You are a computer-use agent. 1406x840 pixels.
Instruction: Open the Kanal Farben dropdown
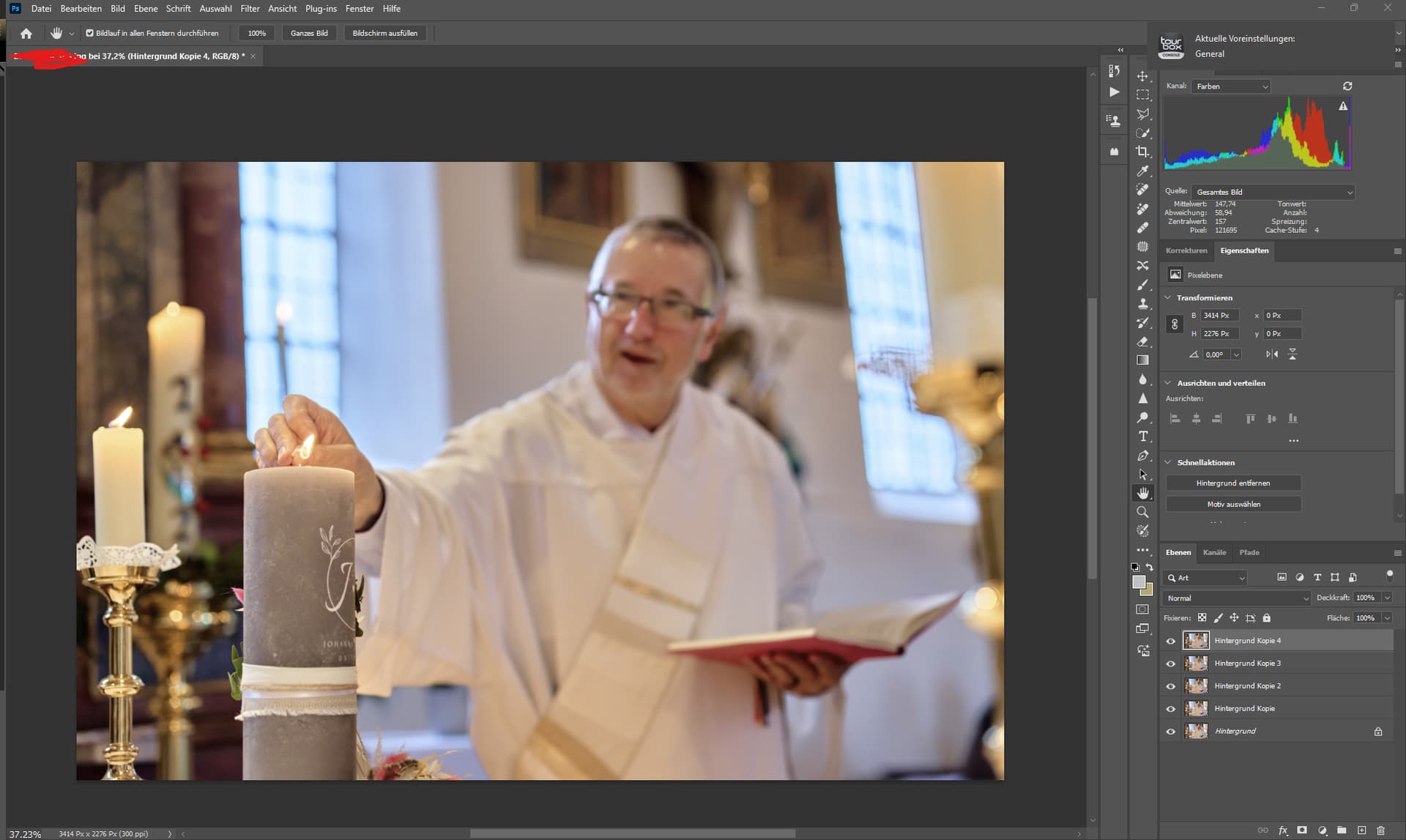click(1230, 86)
